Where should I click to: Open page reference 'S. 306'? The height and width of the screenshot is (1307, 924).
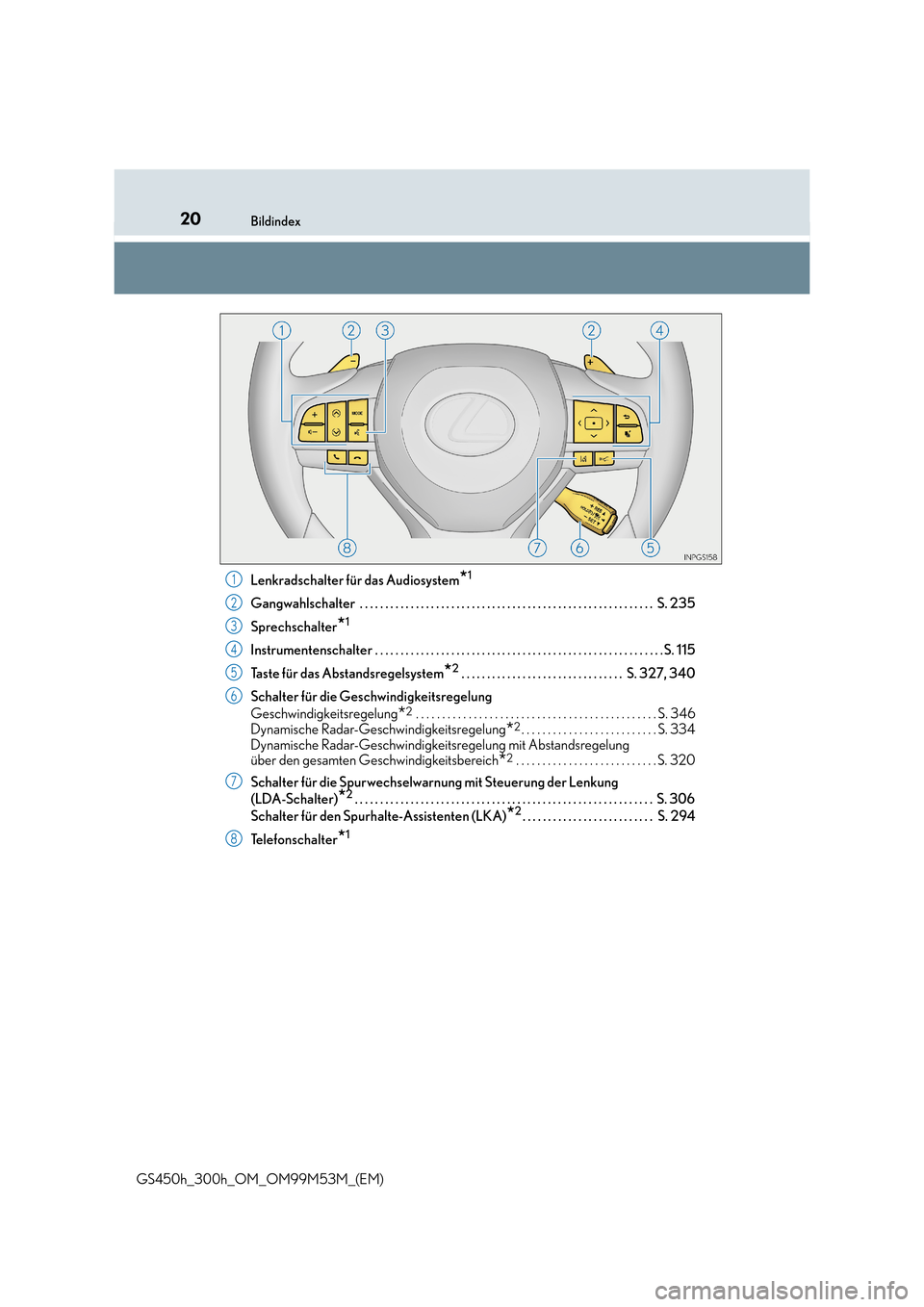click(676, 799)
